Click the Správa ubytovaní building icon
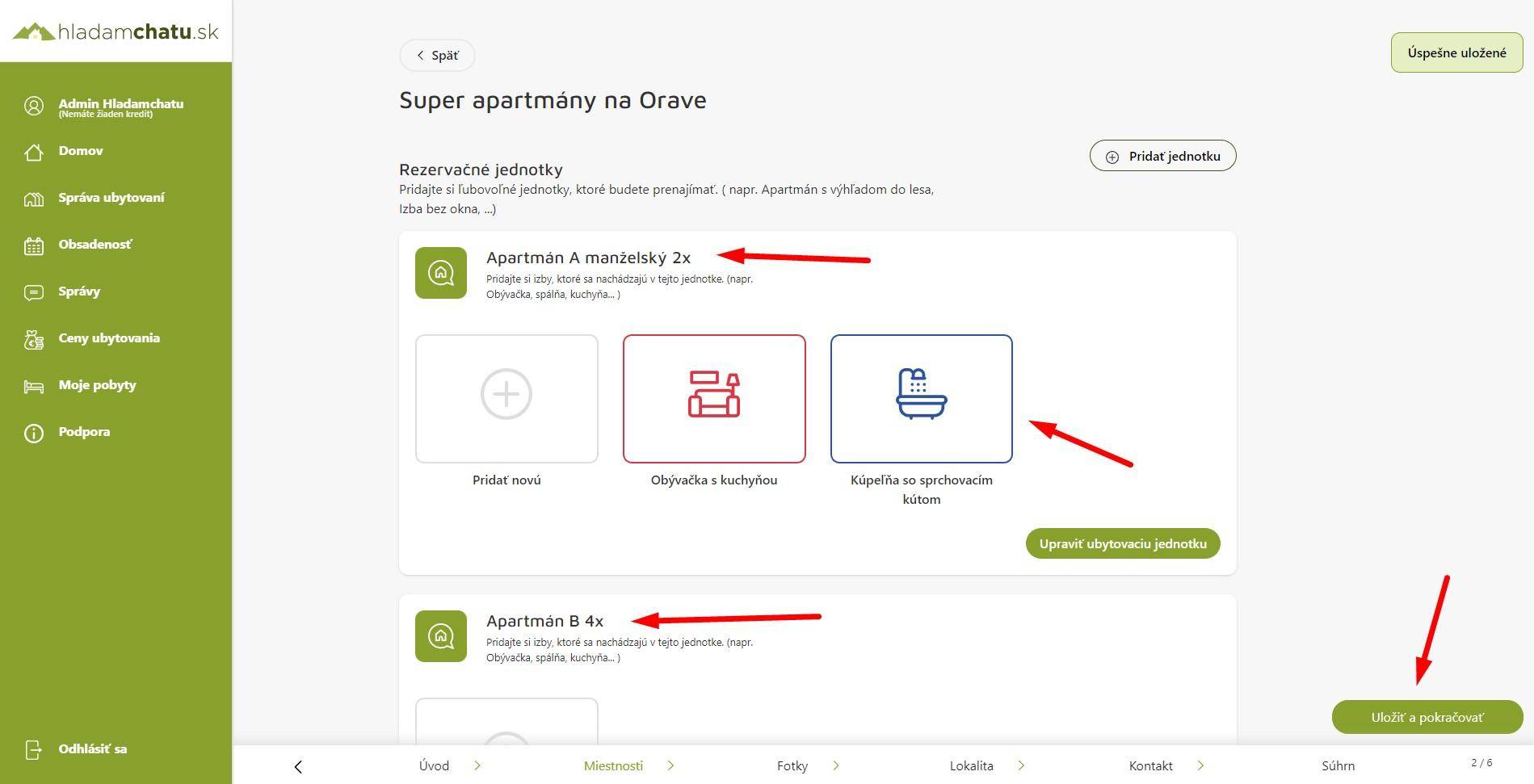This screenshot has width=1534, height=784. point(34,199)
